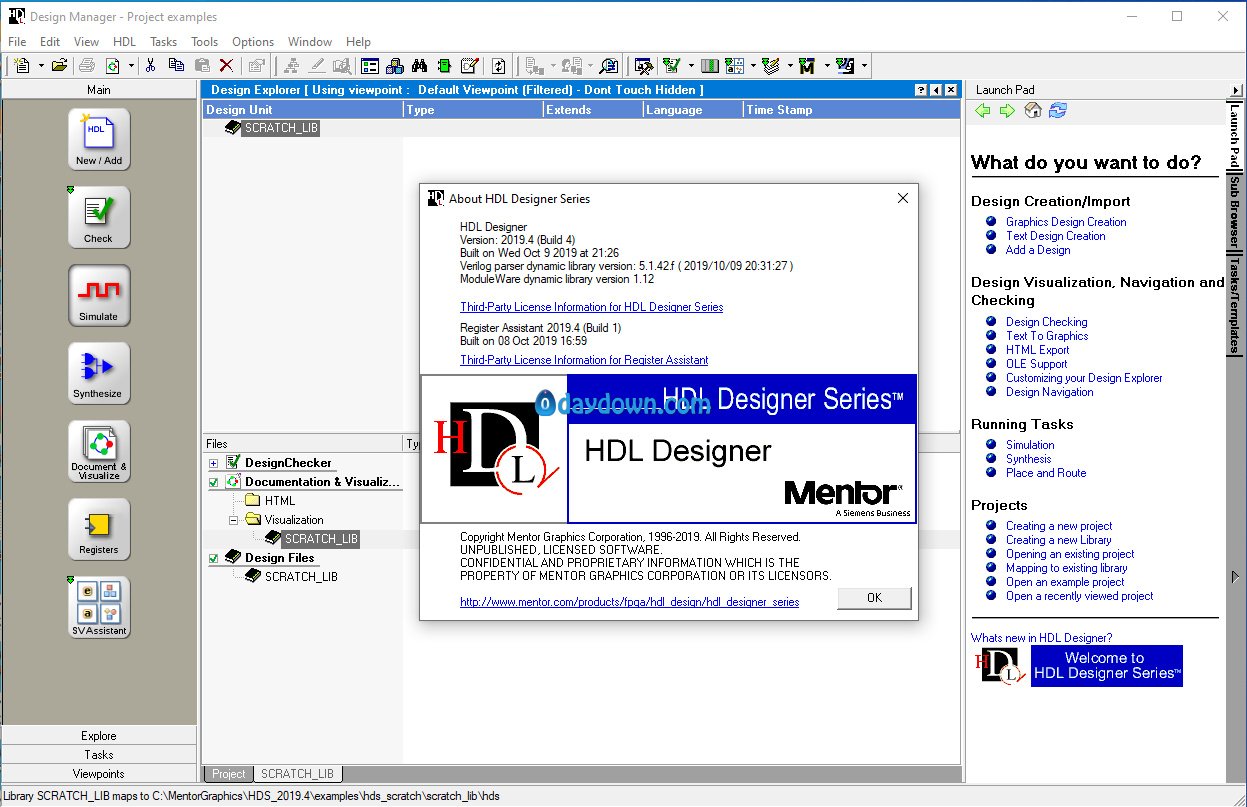This screenshot has width=1247, height=807.
Task: Toggle the Documentation & Visualization checkbox
Action: pos(213,482)
